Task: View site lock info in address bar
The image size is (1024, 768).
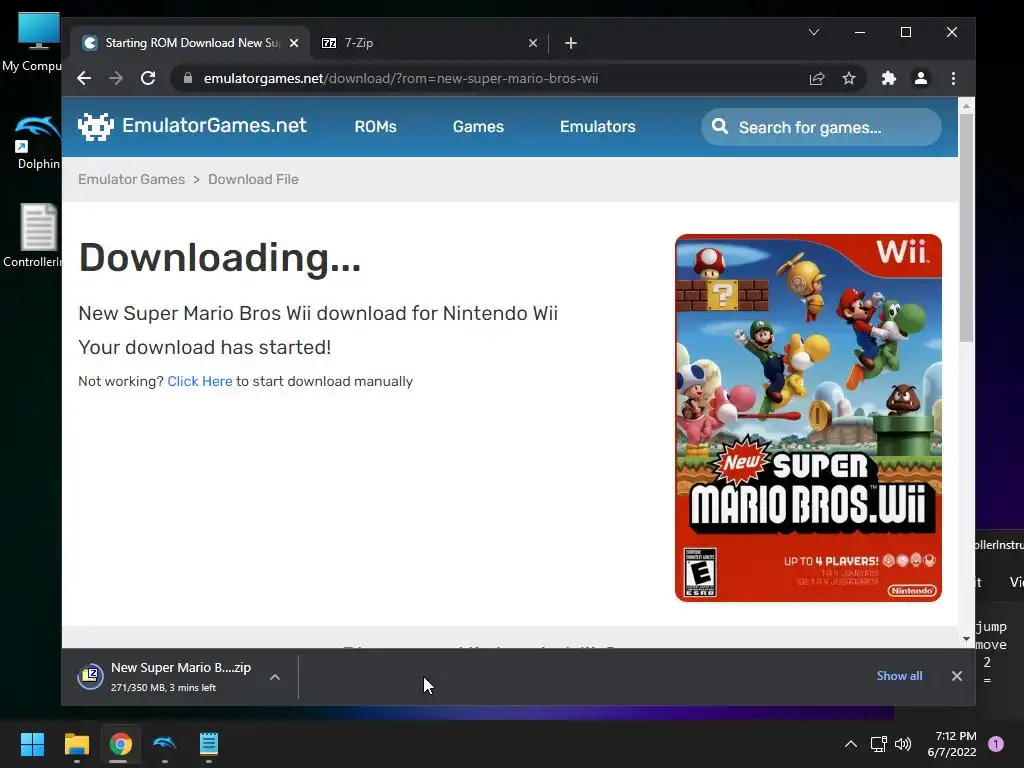Action: tap(188, 78)
